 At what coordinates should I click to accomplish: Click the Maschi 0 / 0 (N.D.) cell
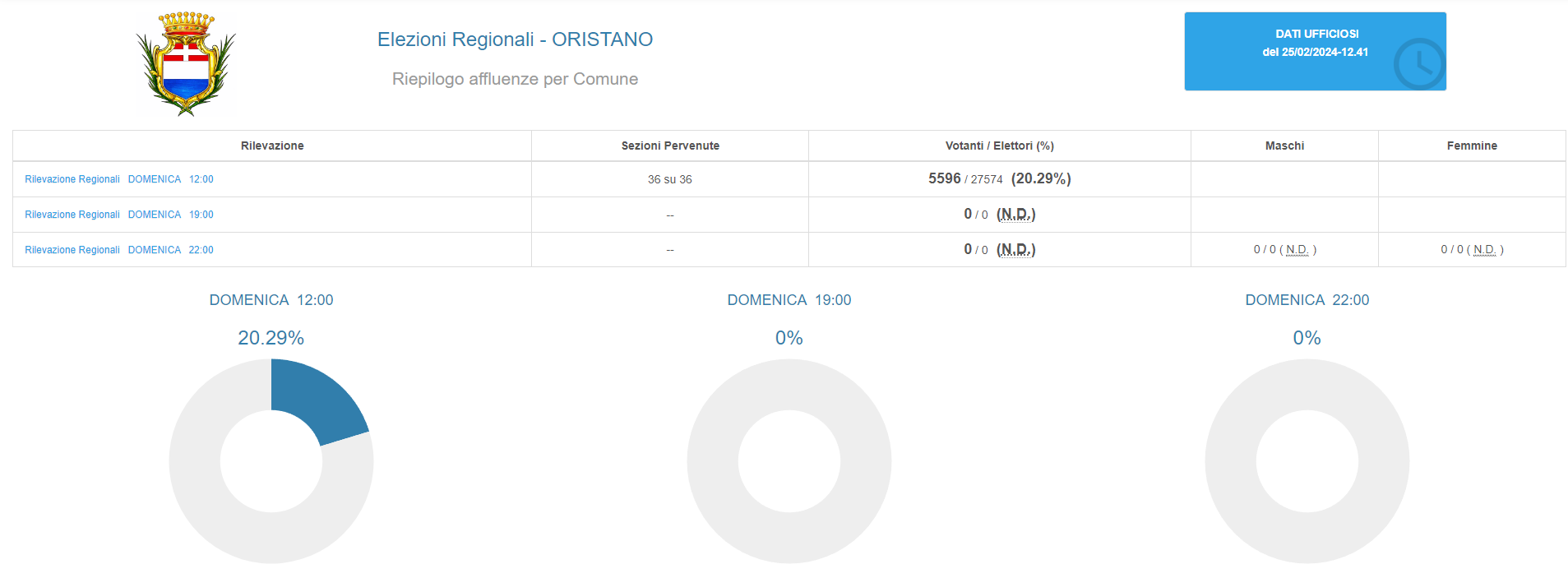(1284, 249)
